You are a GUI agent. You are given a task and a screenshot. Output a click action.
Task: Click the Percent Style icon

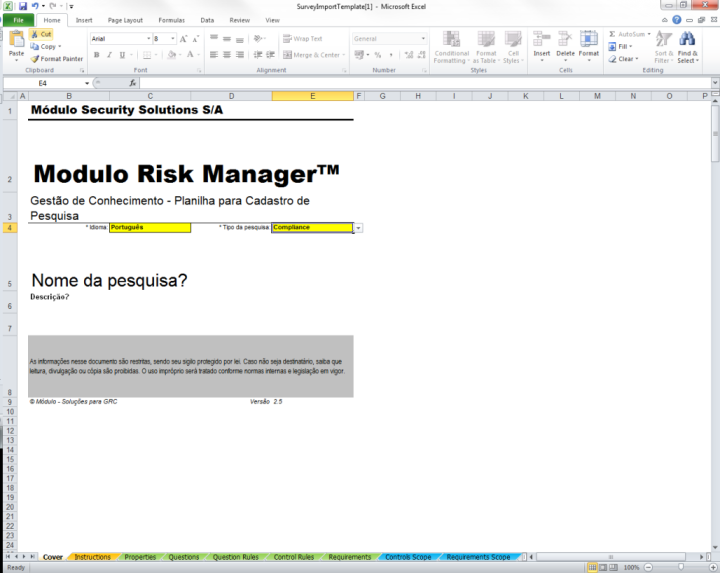pos(378,55)
